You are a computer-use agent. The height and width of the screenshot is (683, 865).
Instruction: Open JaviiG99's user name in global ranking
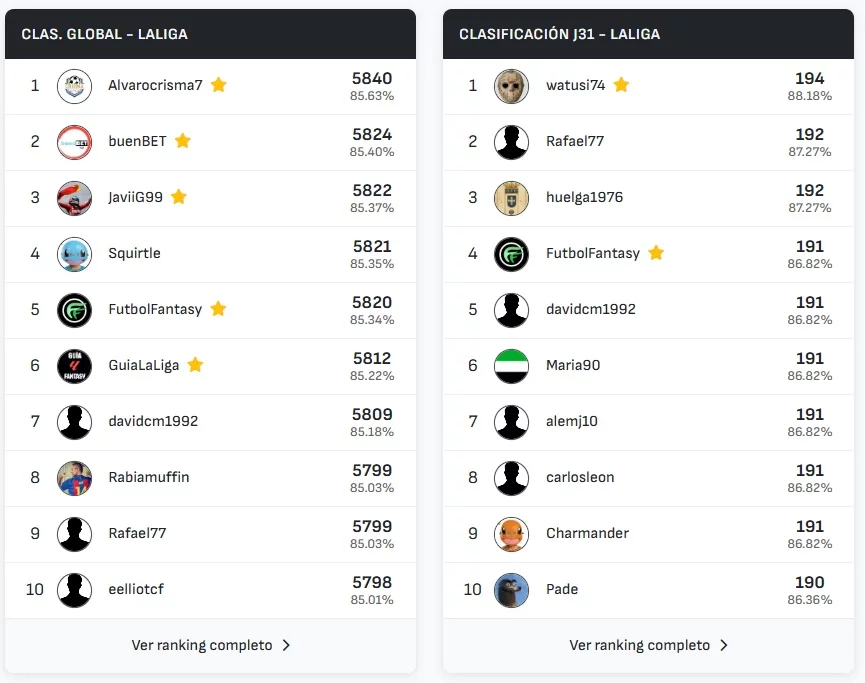point(135,198)
